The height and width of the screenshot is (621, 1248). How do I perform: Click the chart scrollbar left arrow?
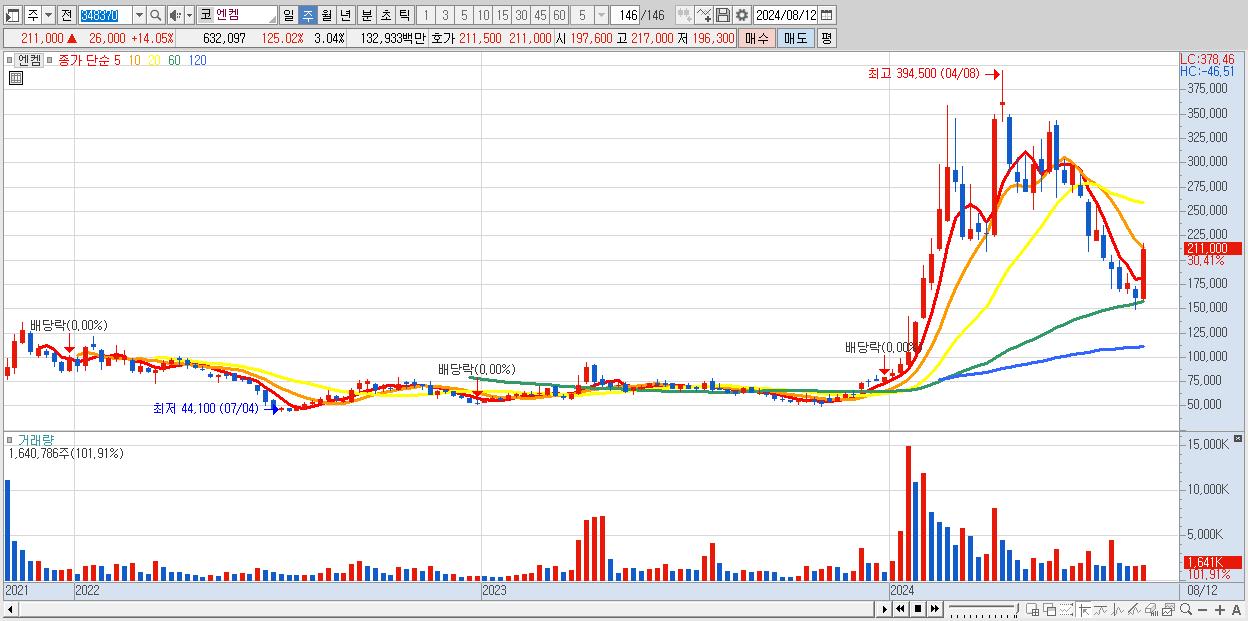tap(10, 609)
